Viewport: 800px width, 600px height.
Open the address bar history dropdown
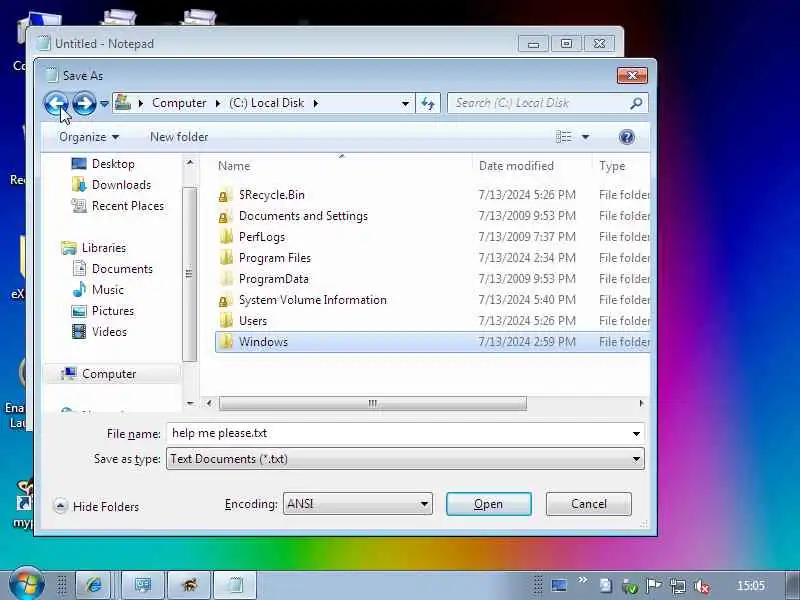tap(405, 104)
